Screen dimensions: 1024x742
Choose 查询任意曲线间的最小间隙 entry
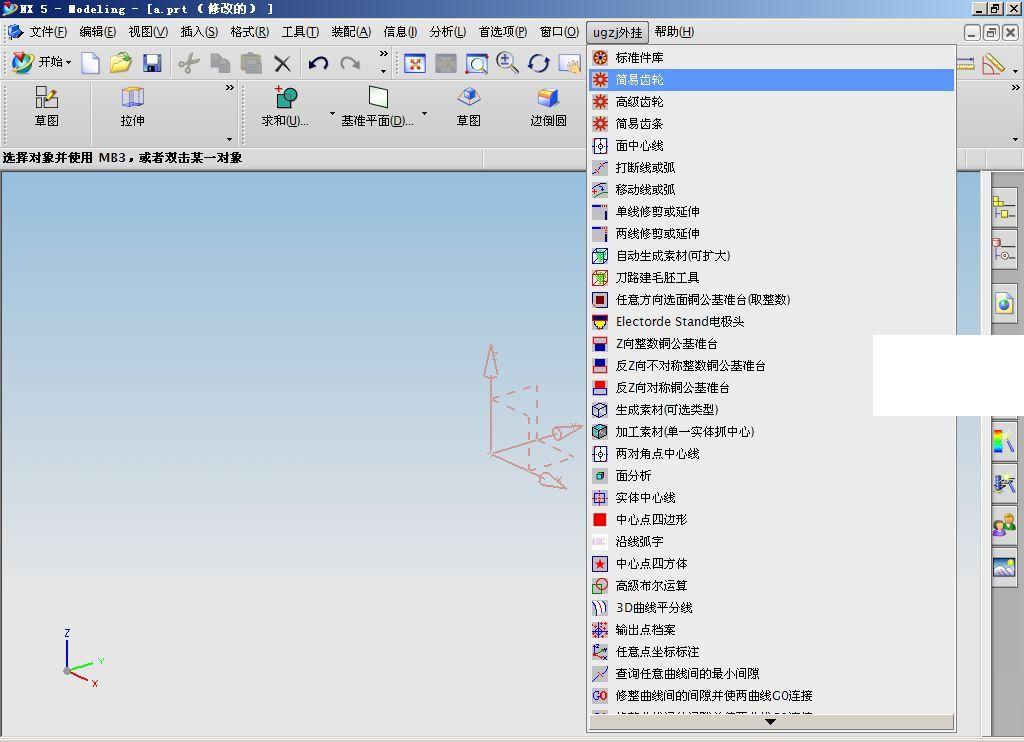pyautogui.click(x=771, y=673)
